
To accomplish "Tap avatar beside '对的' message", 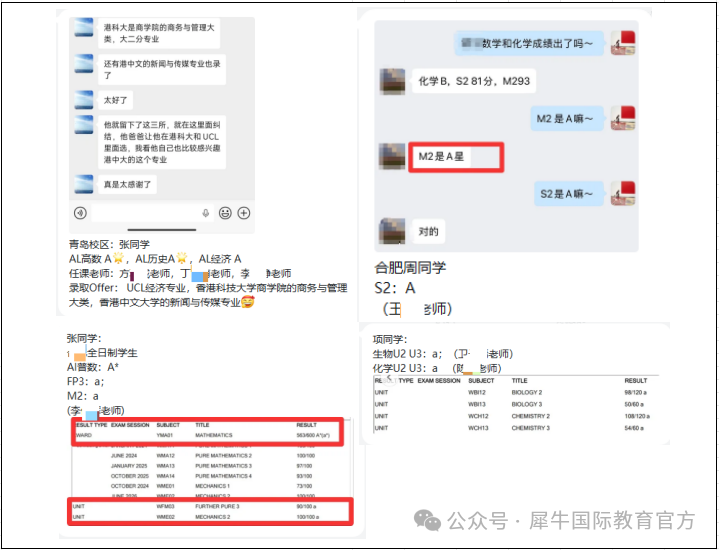I will coord(393,231).
